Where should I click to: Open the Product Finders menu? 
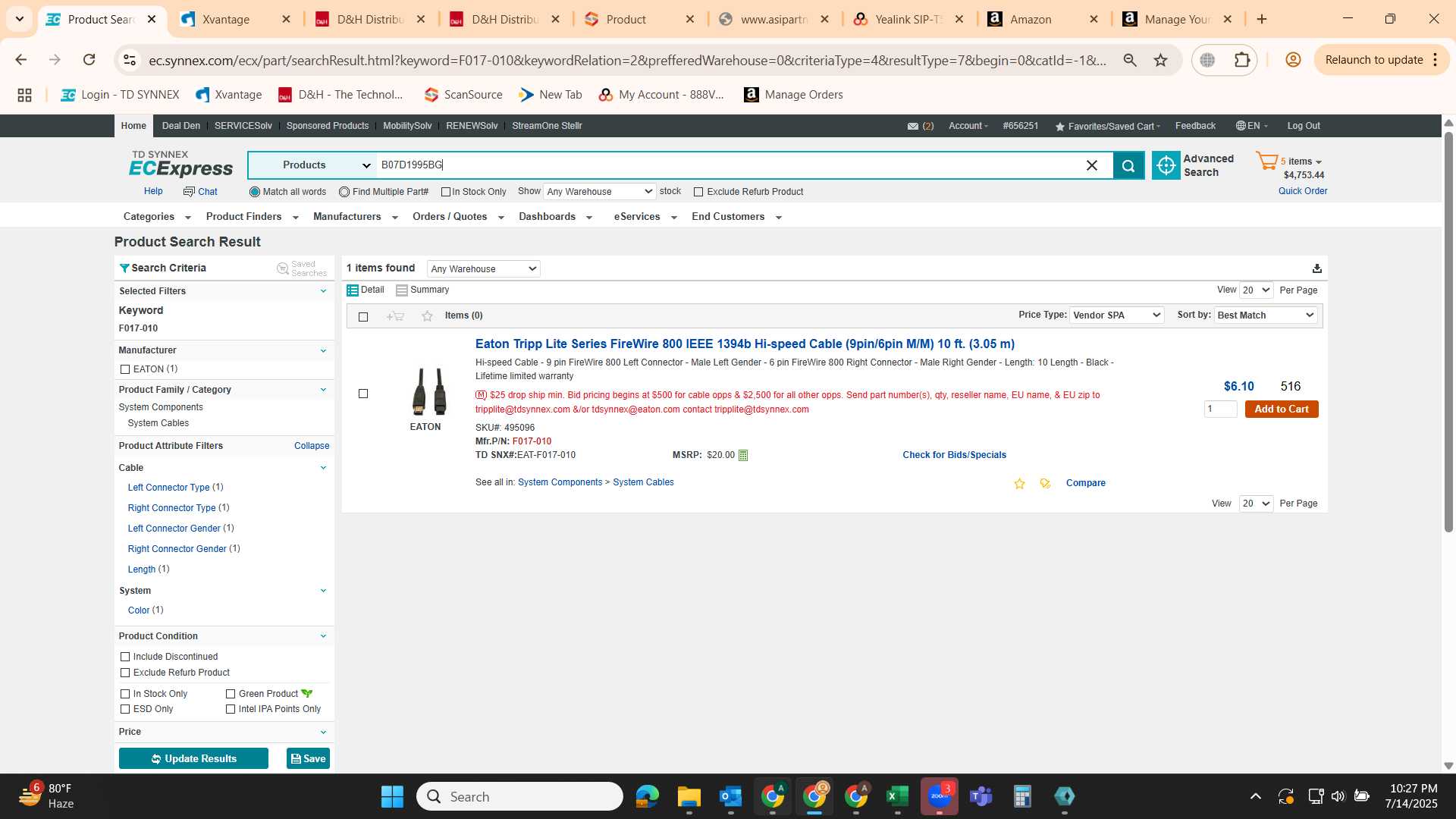pyautogui.click(x=252, y=217)
